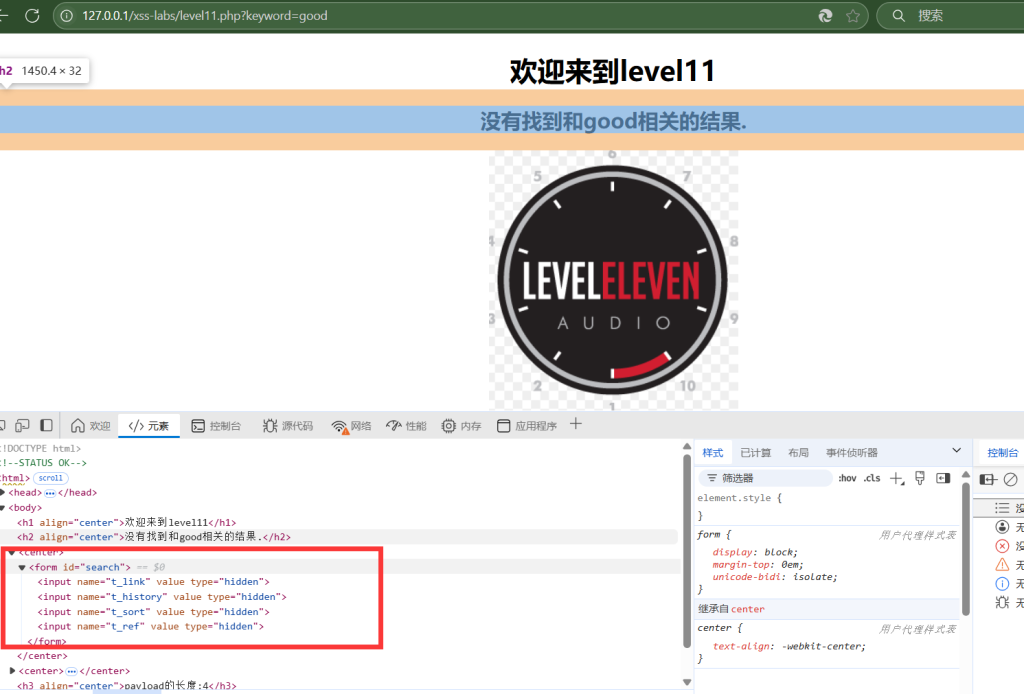
Task: Reload the page with the refresh icon
Action: pos(32,16)
